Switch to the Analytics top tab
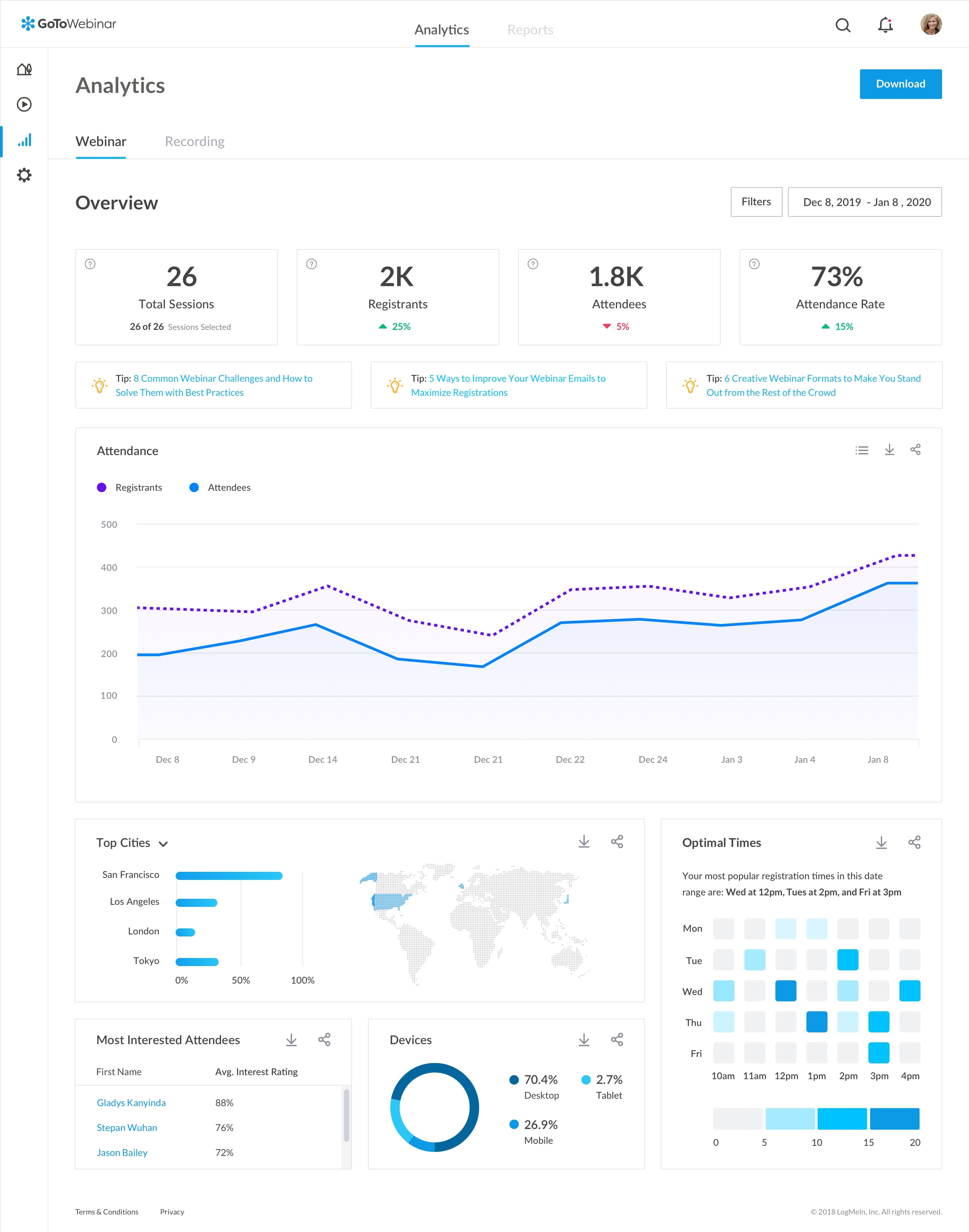 tap(441, 30)
